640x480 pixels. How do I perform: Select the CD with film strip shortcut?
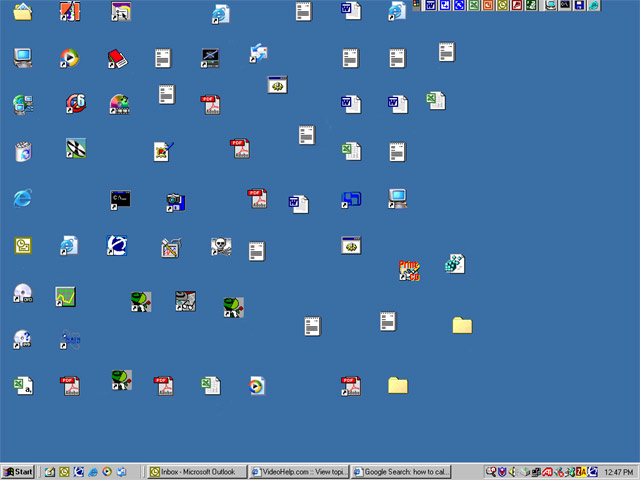point(119,104)
